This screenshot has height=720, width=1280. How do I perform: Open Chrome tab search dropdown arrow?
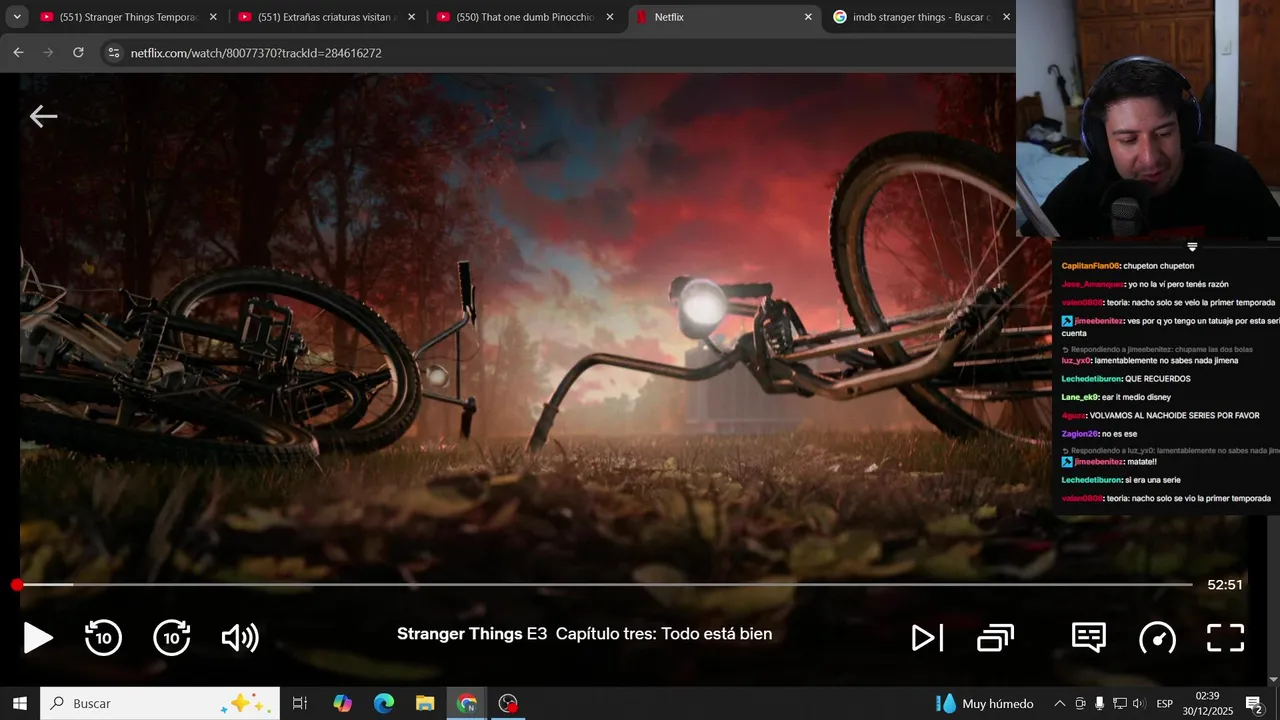[x=16, y=17]
